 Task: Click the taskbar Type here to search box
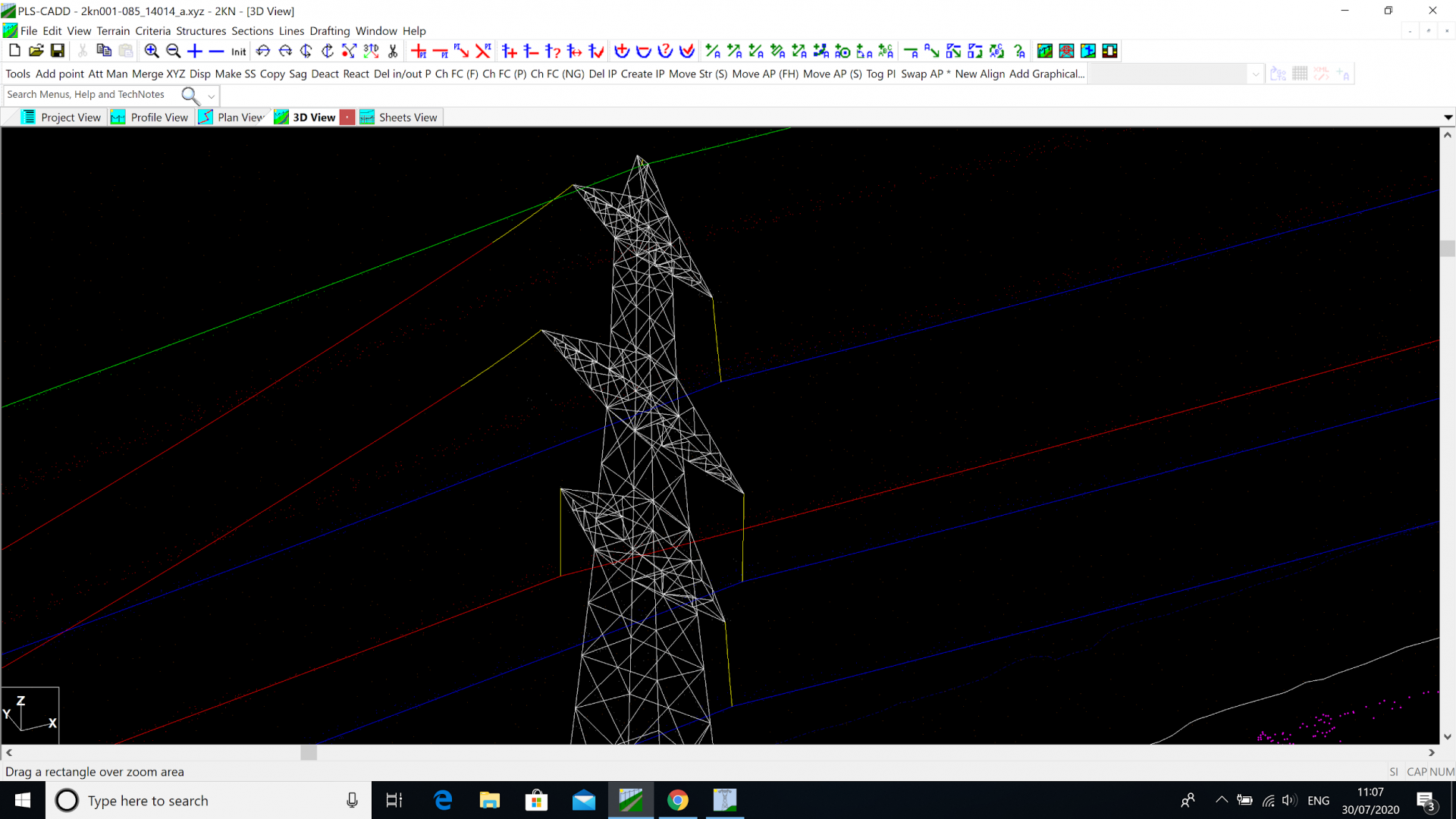coord(209,801)
